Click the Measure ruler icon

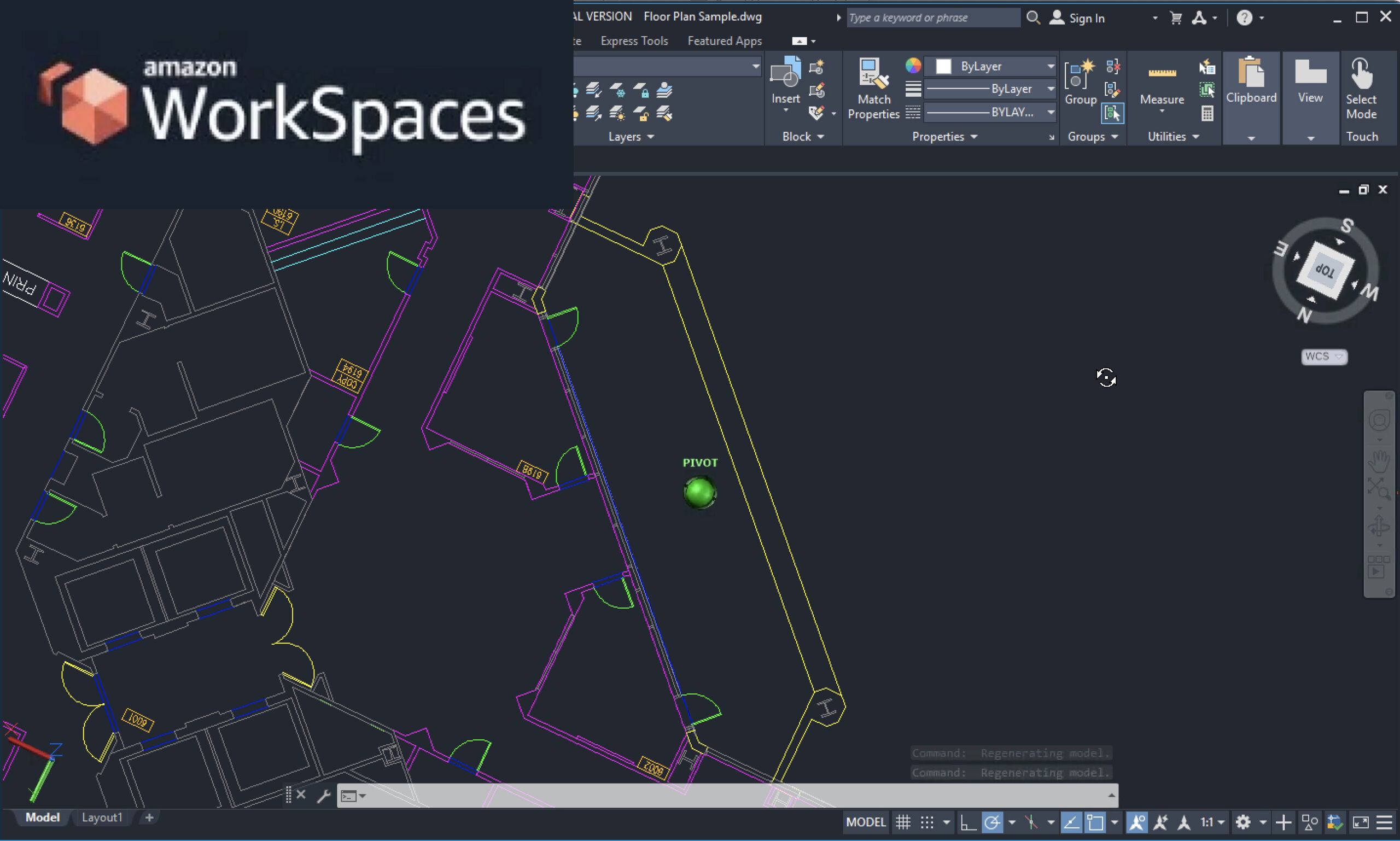(x=1162, y=73)
